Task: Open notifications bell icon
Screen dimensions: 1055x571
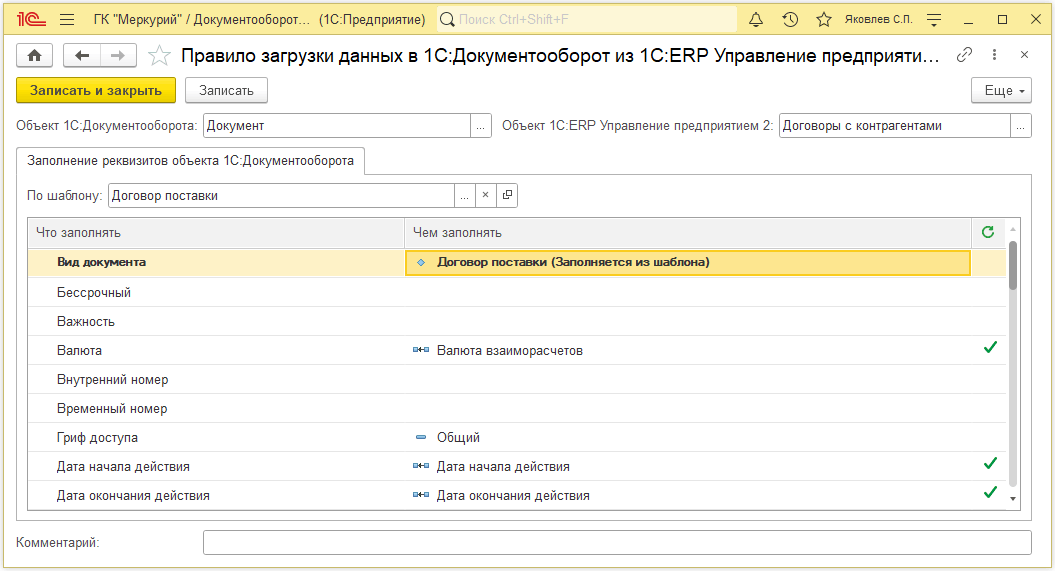Action: [x=756, y=20]
